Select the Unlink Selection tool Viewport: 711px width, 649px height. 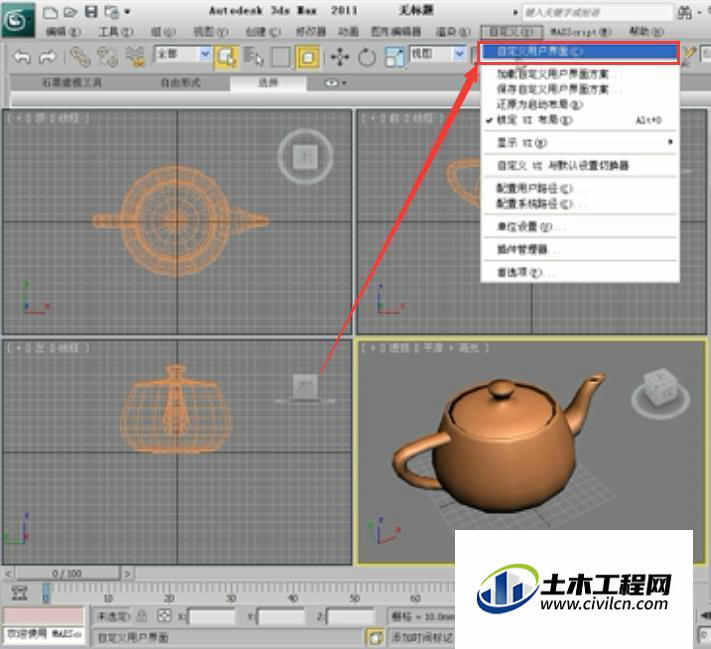coord(107,57)
